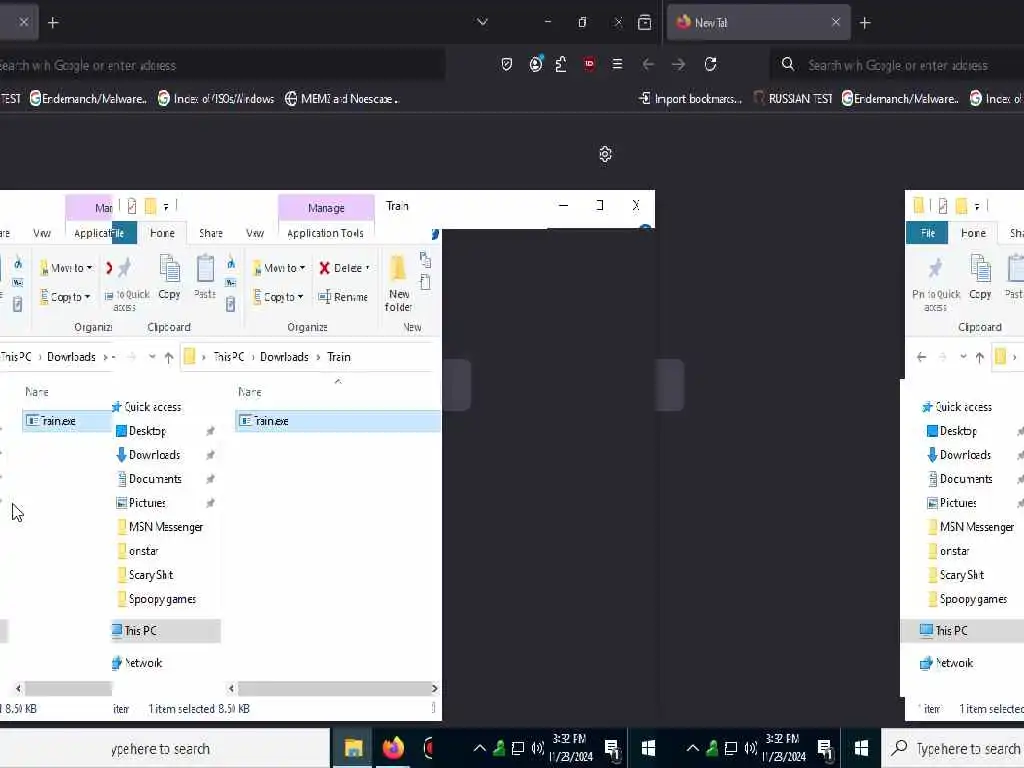Click Downloads in Train window breadcrumb
This screenshot has height=768, width=1024.
[x=284, y=357]
